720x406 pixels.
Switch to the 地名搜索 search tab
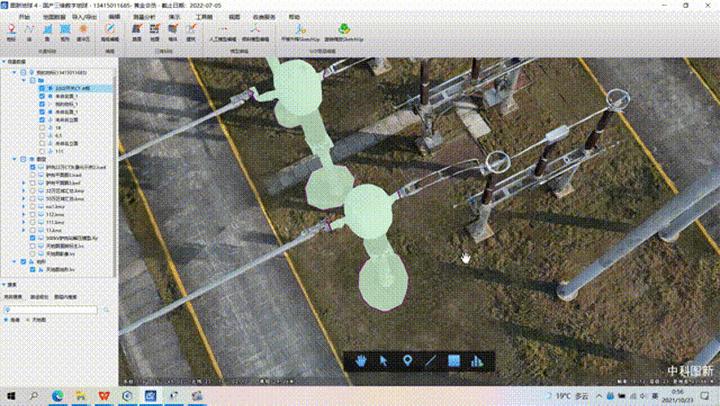13,297
